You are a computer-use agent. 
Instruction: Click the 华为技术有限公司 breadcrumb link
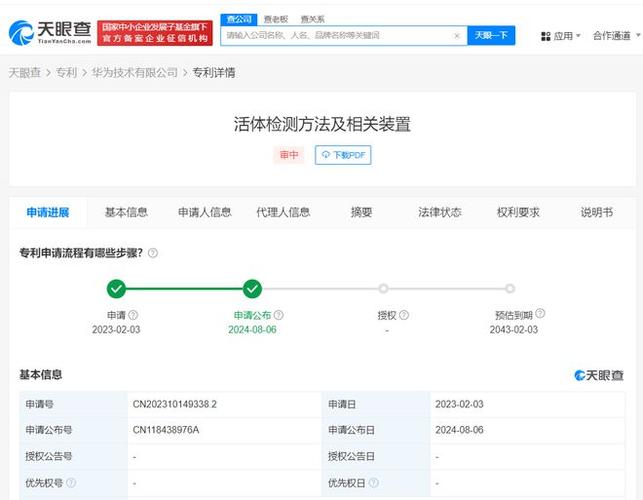pos(135,73)
